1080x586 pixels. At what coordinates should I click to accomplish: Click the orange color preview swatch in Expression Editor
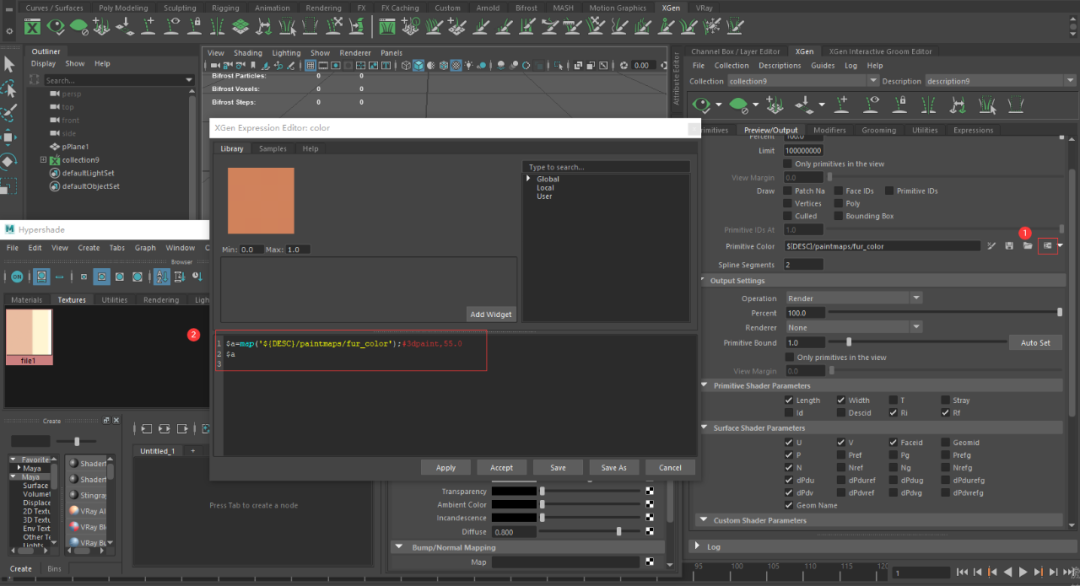coord(261,201)
